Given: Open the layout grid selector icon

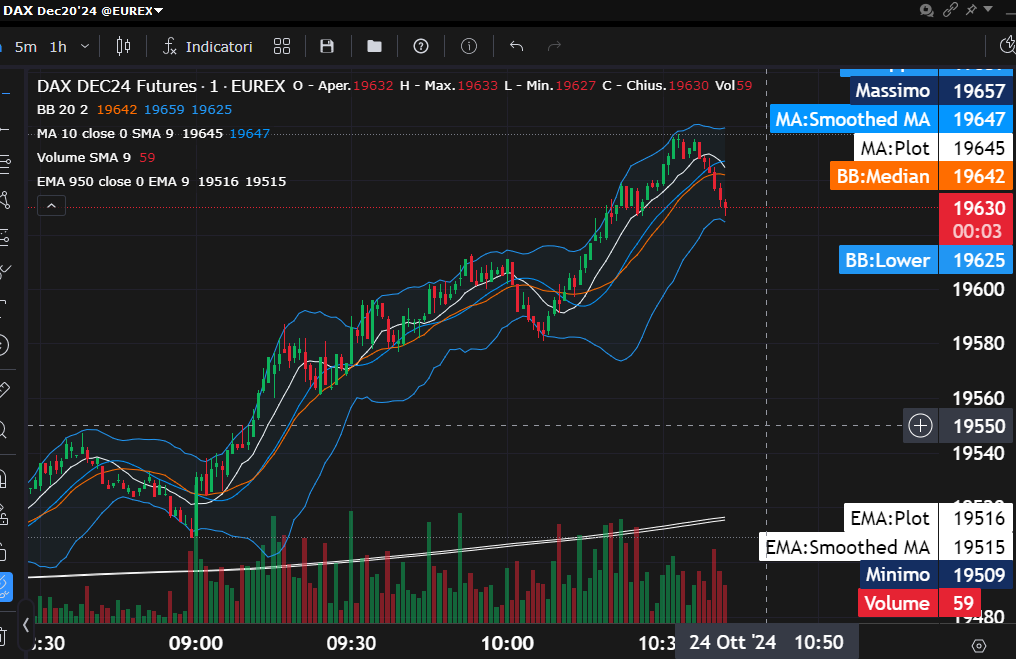Looking at the screenshot, I should coord(282,46).
